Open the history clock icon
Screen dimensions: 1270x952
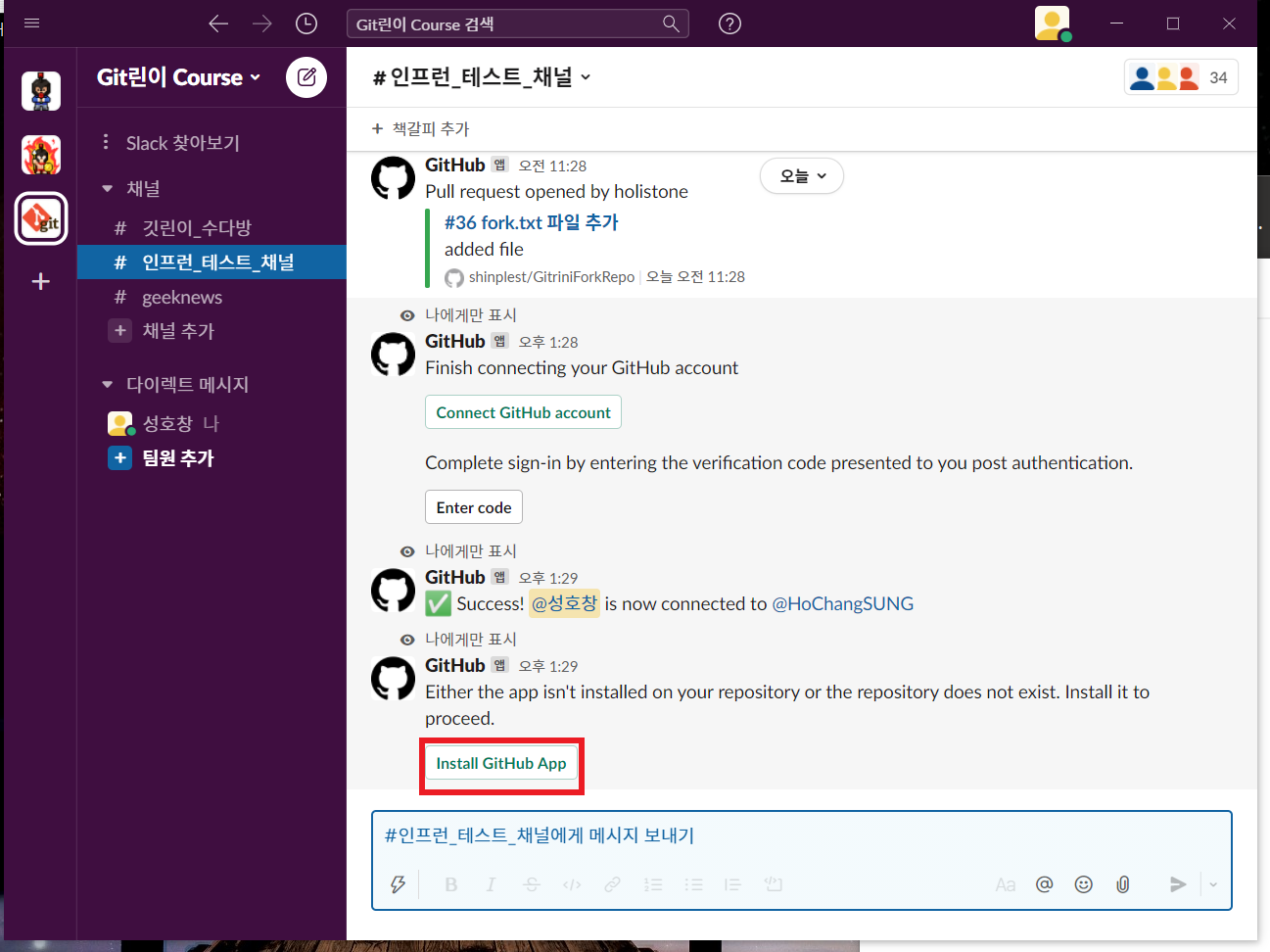[x=306, y=24]
